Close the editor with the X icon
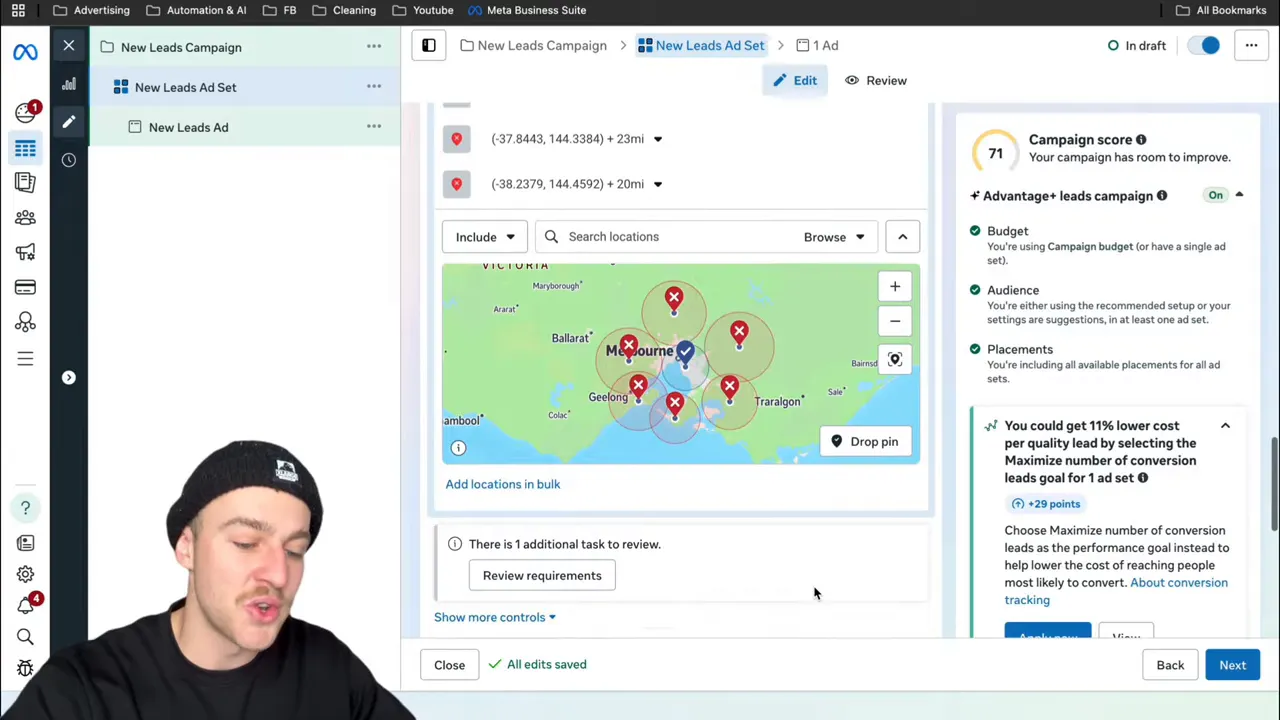The height and width of the screenshot is (720, 1280). click(x=69, y=45)
